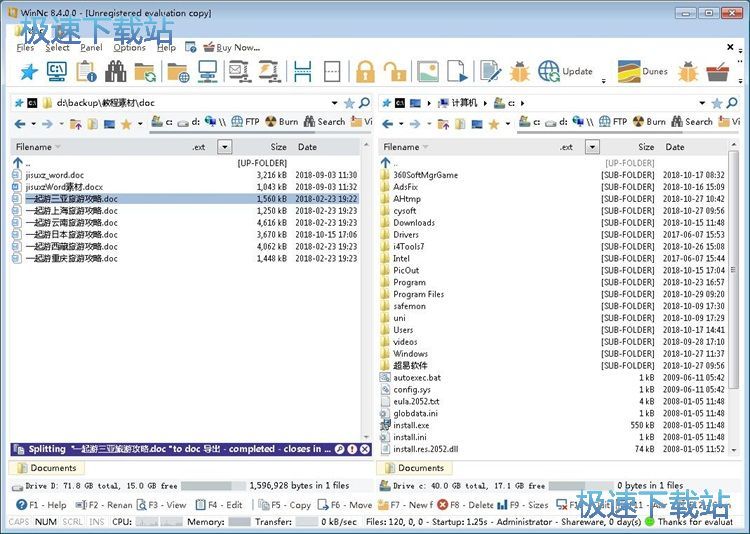
Task: Click F5 - Copy button
Action: click(x=285, y=505)
